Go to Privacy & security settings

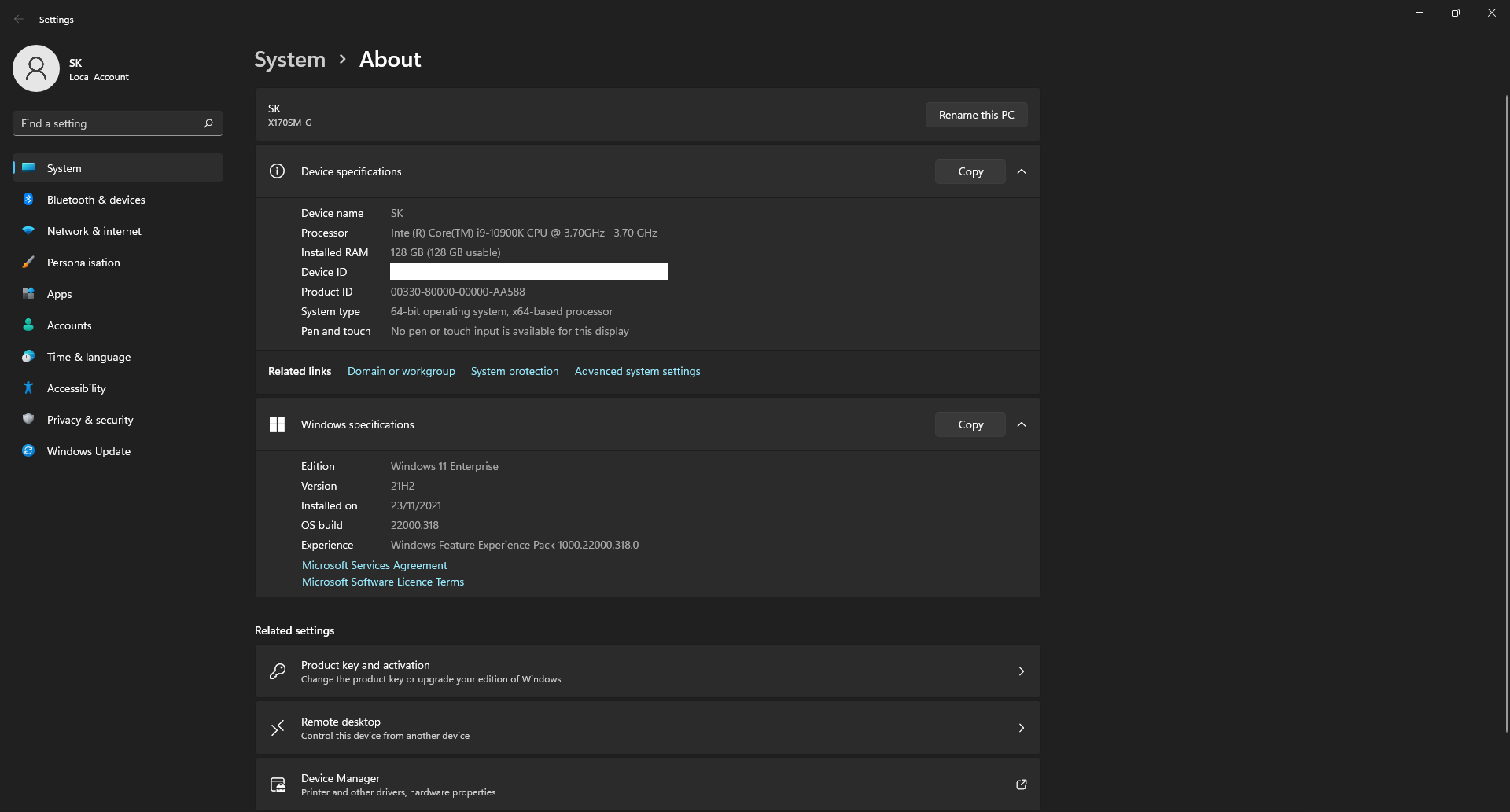118,419
